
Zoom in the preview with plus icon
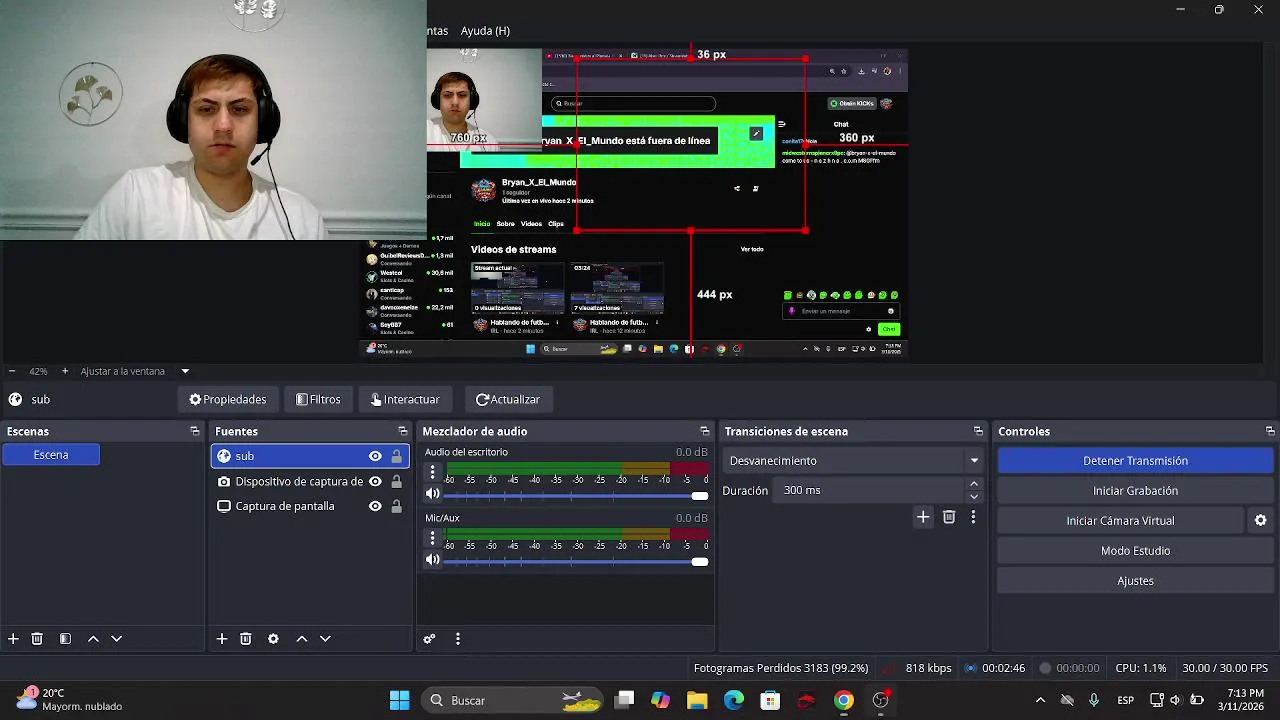coord(65,371)
